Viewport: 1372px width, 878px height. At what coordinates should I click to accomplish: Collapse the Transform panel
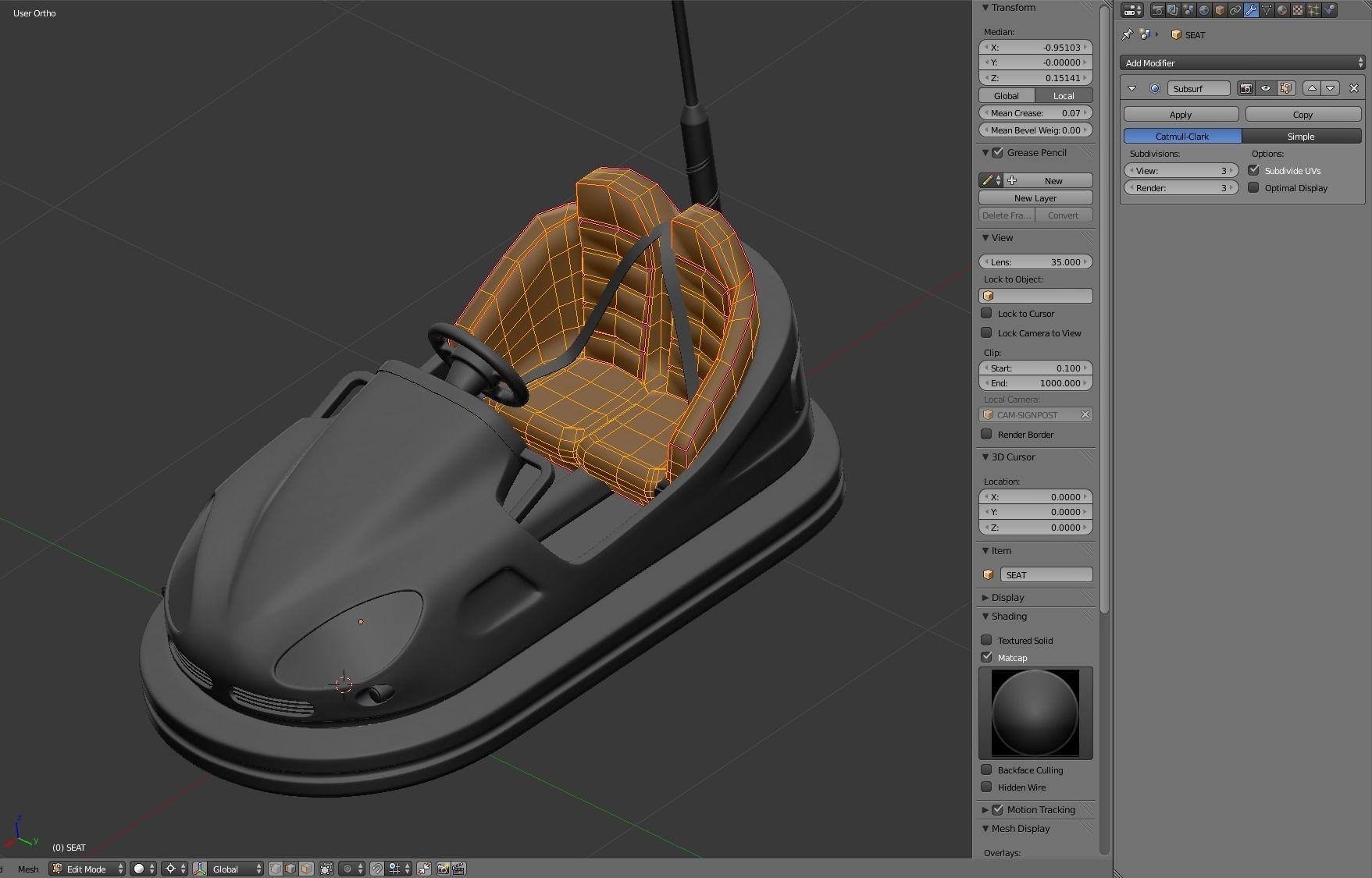pos(985,7)
